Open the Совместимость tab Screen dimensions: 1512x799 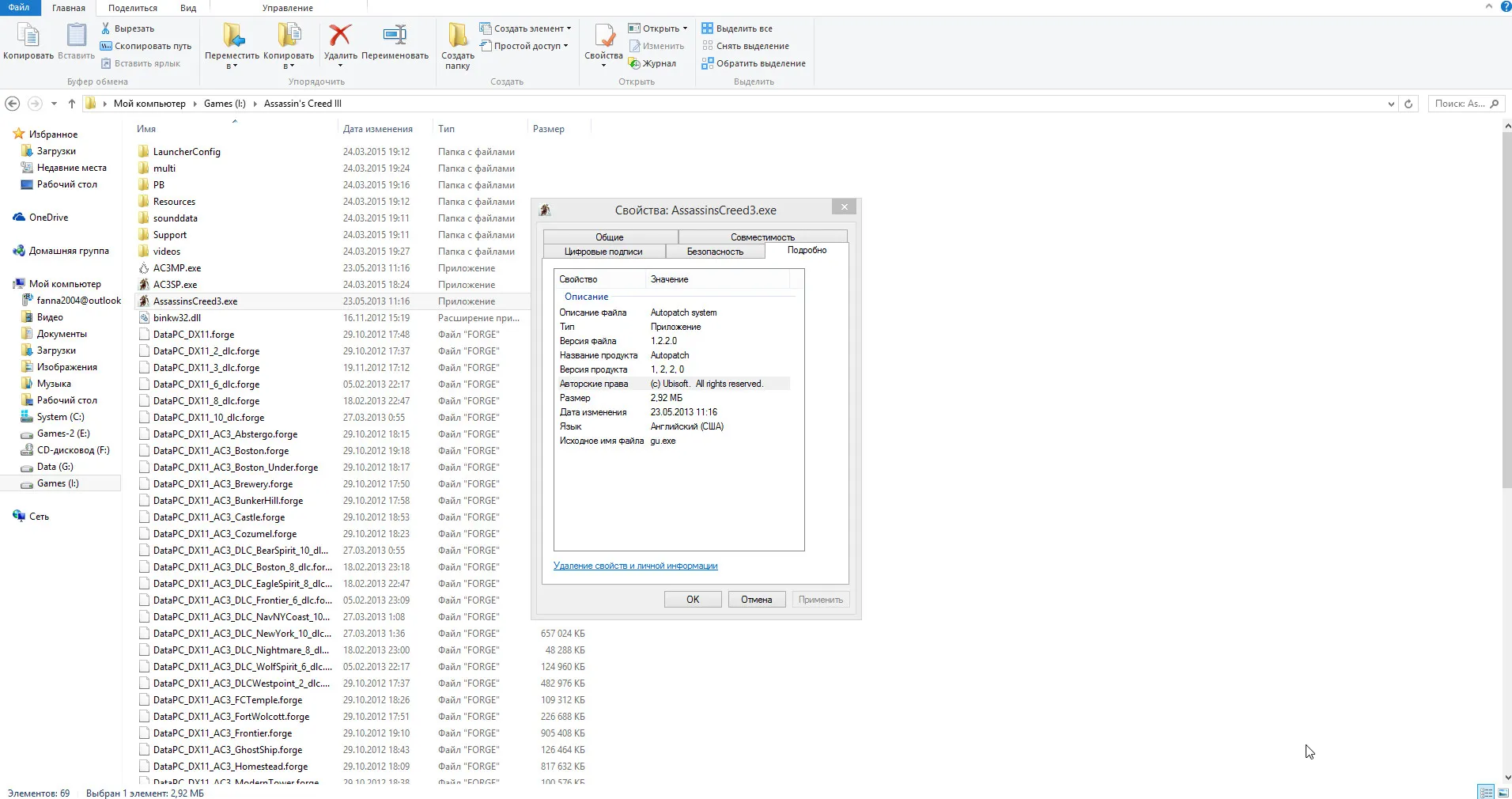pyautogui.click(x=762, y=237)
